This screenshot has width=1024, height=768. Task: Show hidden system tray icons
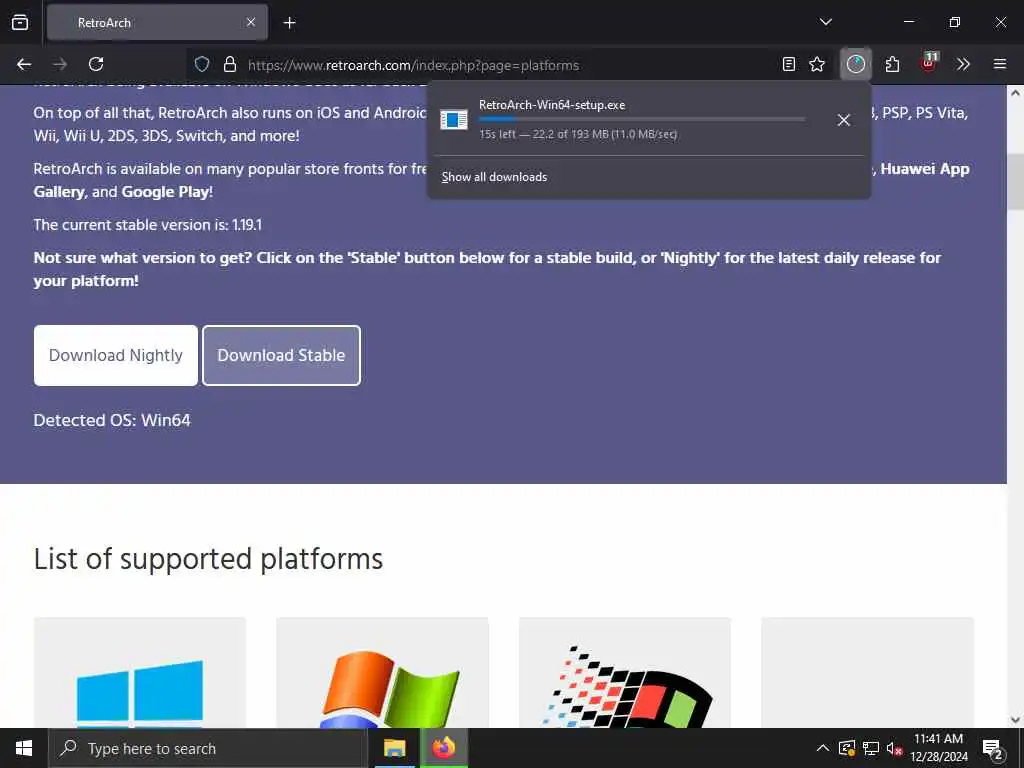tap(823, 748)
